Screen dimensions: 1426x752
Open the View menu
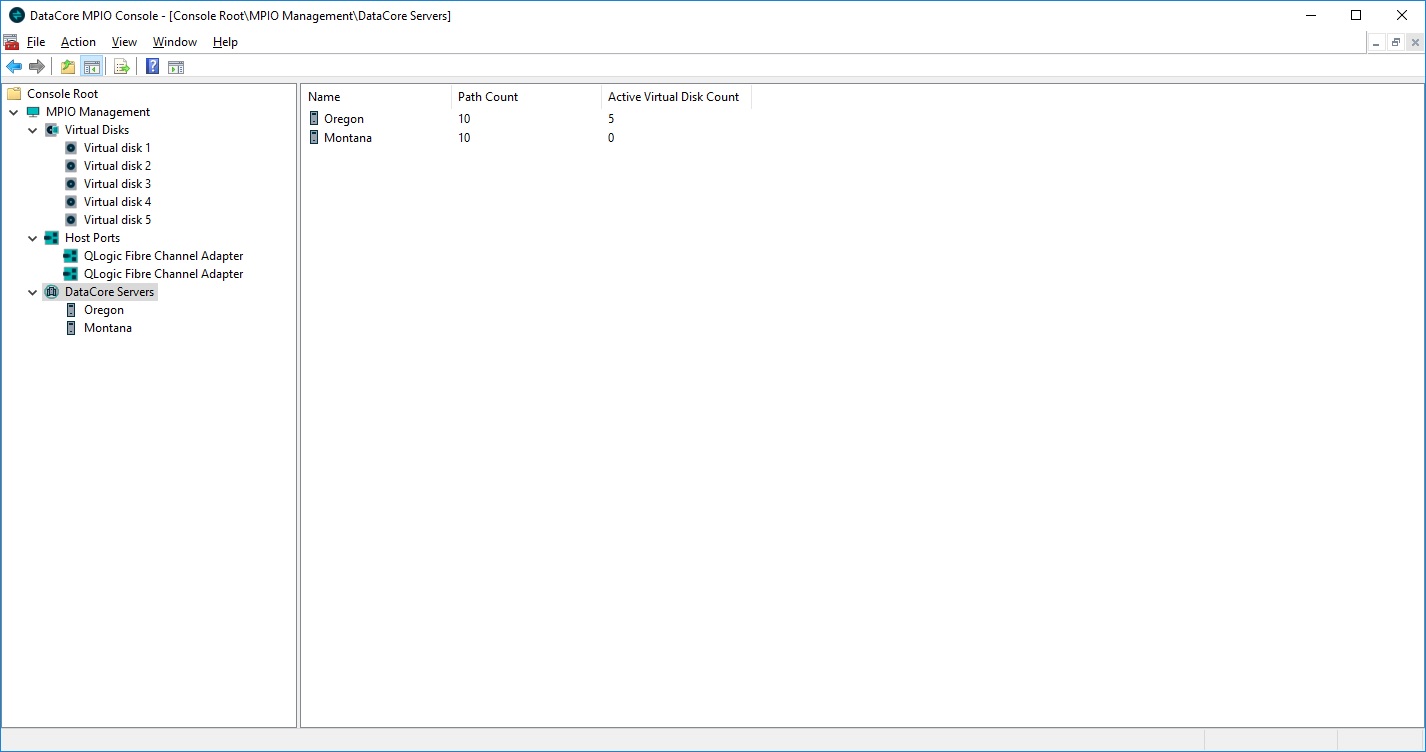(124, 42)
